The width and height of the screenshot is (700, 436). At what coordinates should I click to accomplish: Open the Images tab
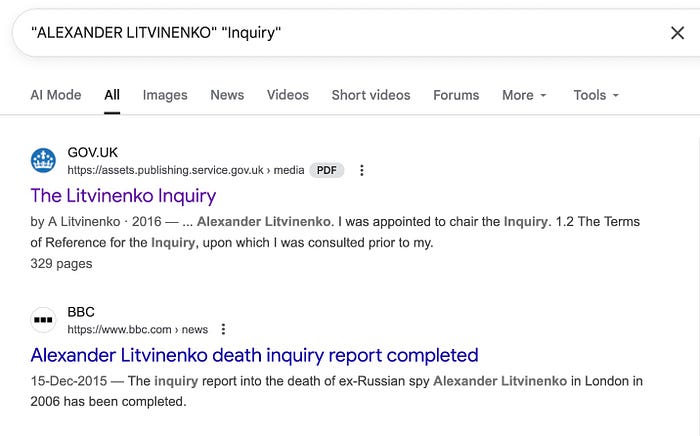point(165,95)
